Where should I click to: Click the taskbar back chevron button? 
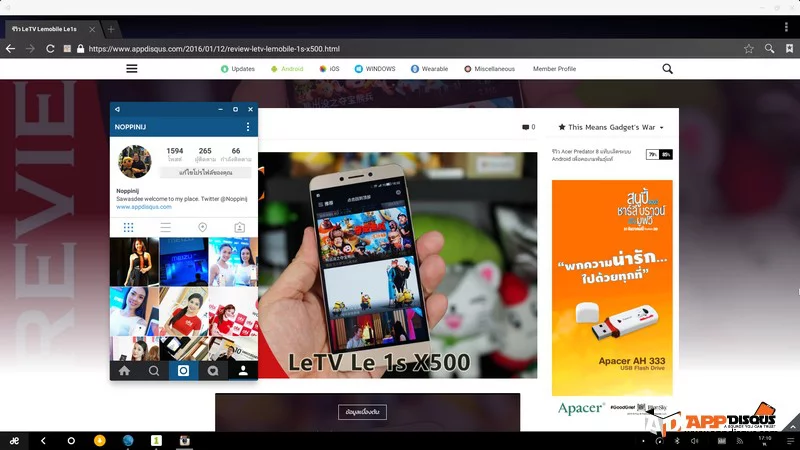pos(43,441)
